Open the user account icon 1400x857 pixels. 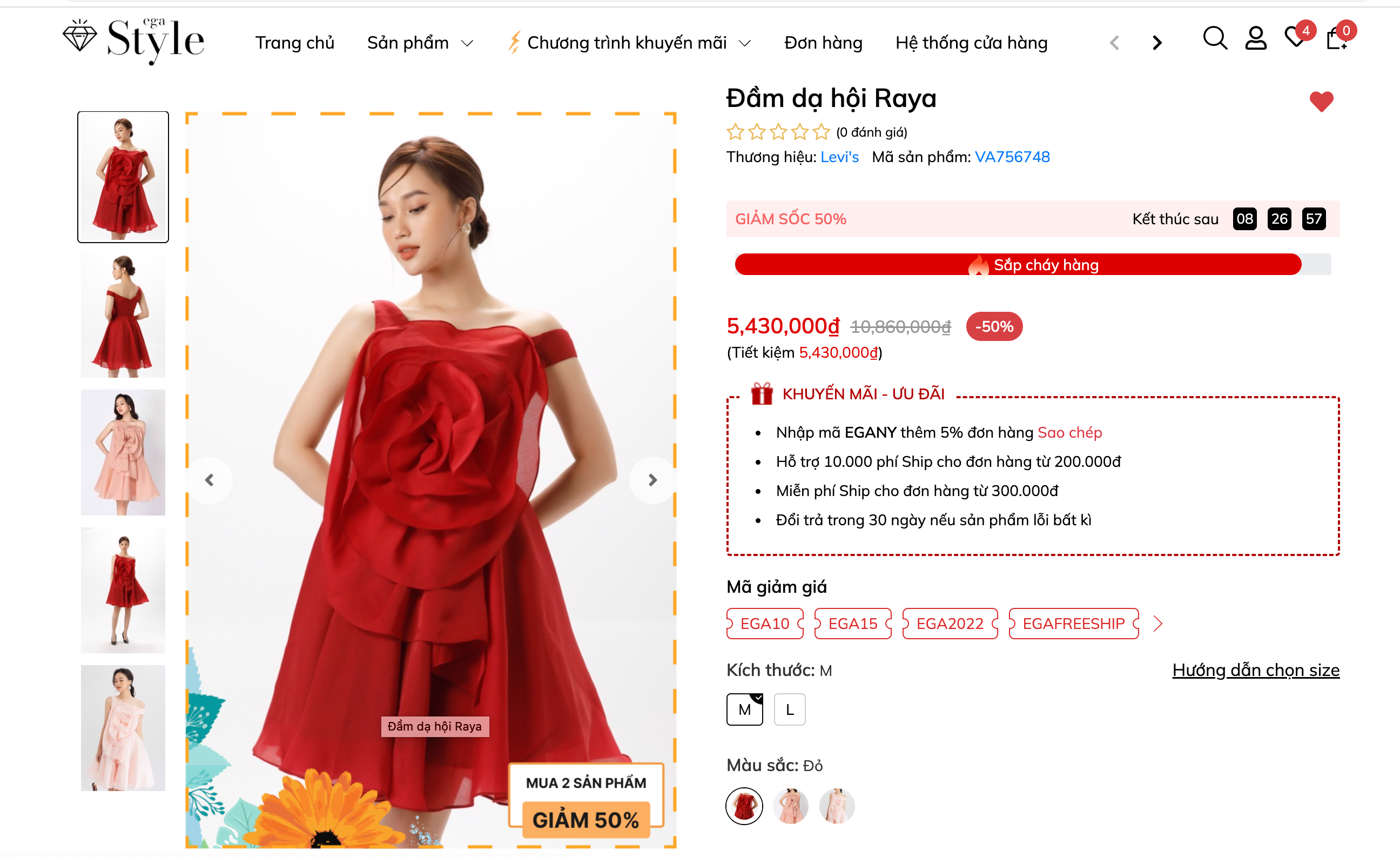click(x=1256, y=39)
